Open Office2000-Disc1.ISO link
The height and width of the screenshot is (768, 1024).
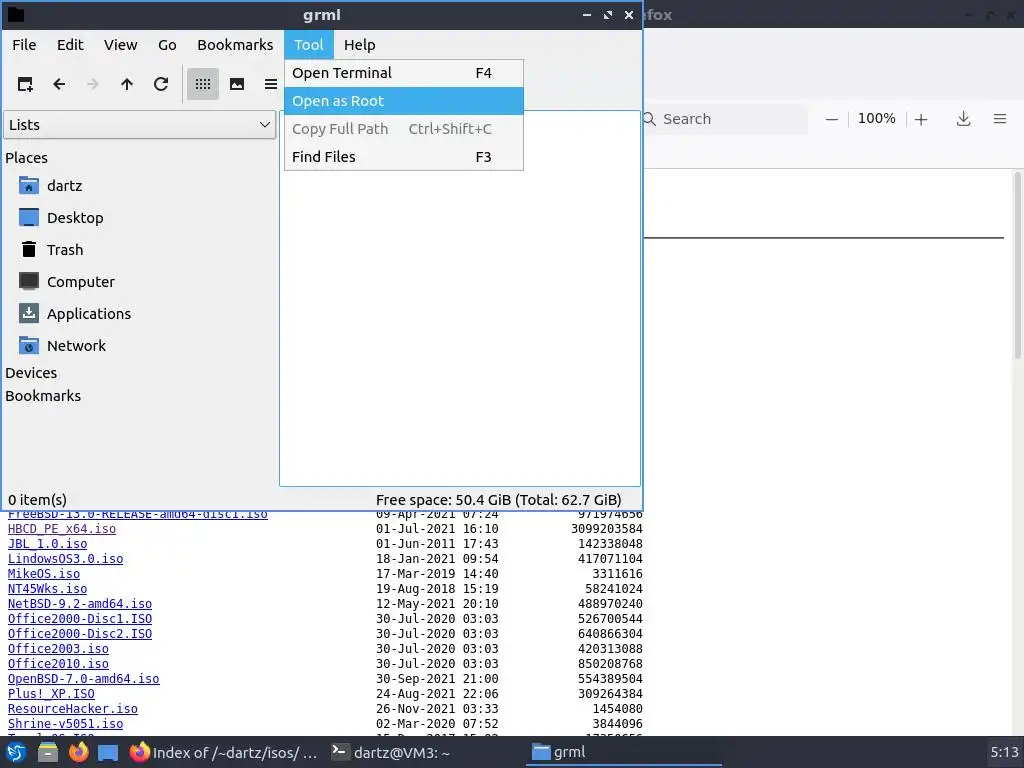point(80,619)
